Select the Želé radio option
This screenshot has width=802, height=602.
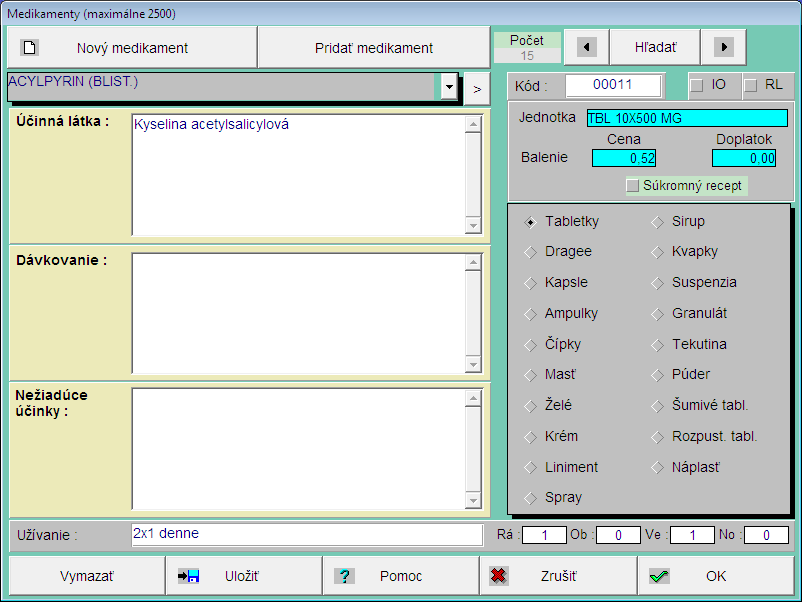pyautogui.click(x=530, y=406)
